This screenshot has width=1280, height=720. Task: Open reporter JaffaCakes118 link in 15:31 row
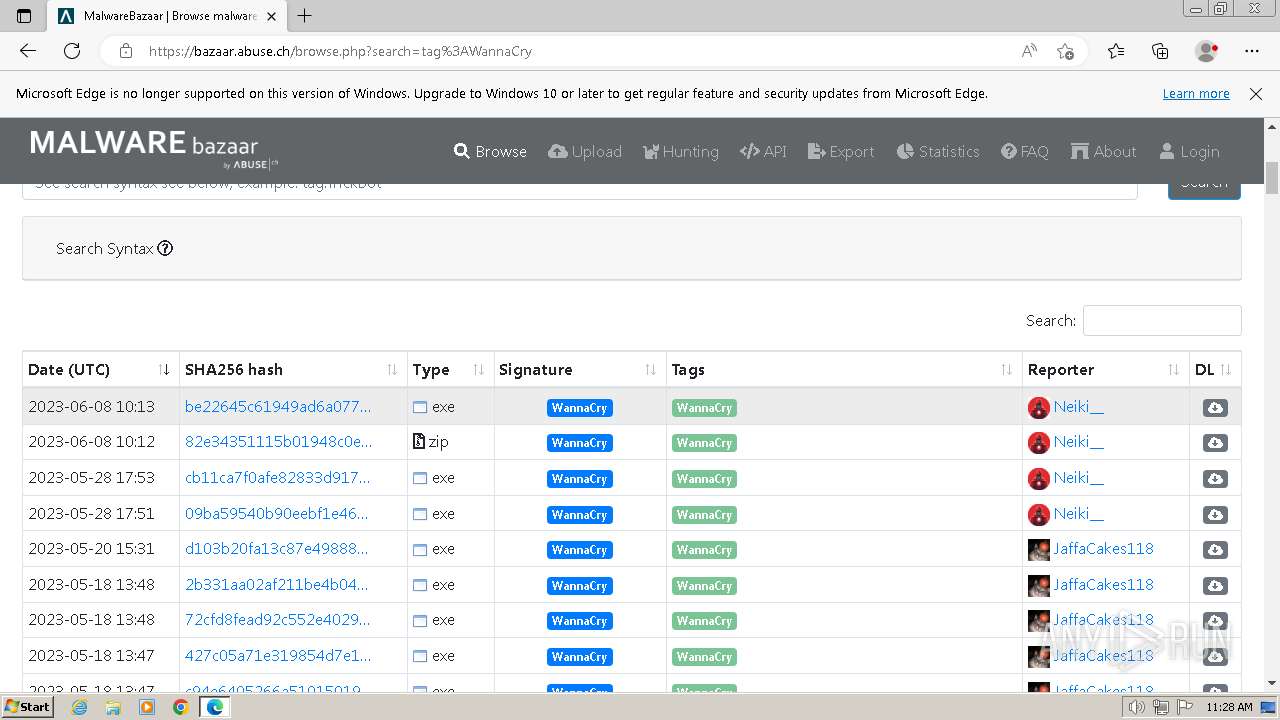1103,548
